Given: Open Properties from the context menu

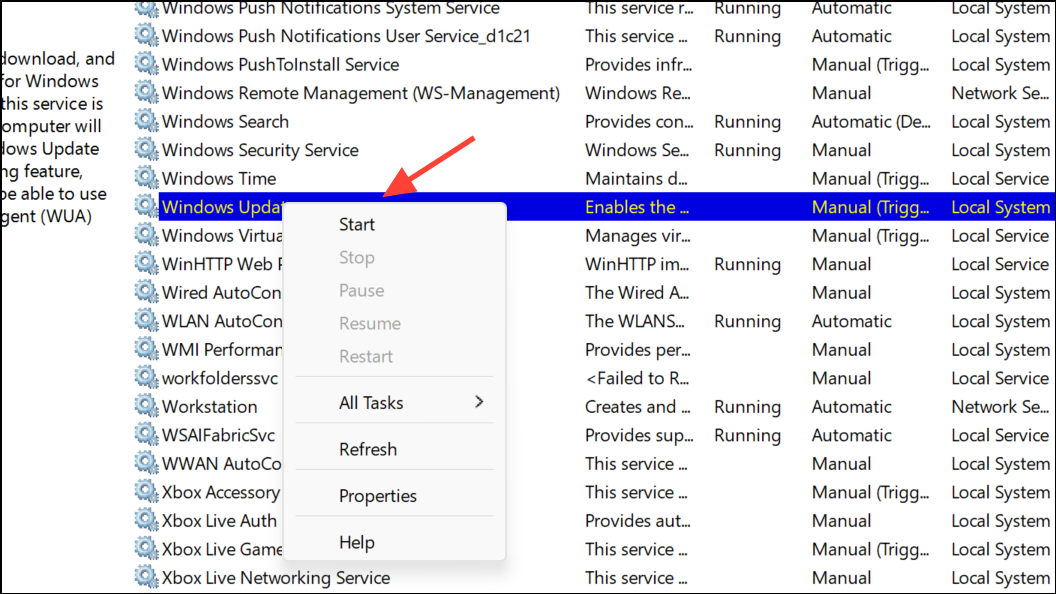Looking at the screenshot, I should tap(378, 496).
